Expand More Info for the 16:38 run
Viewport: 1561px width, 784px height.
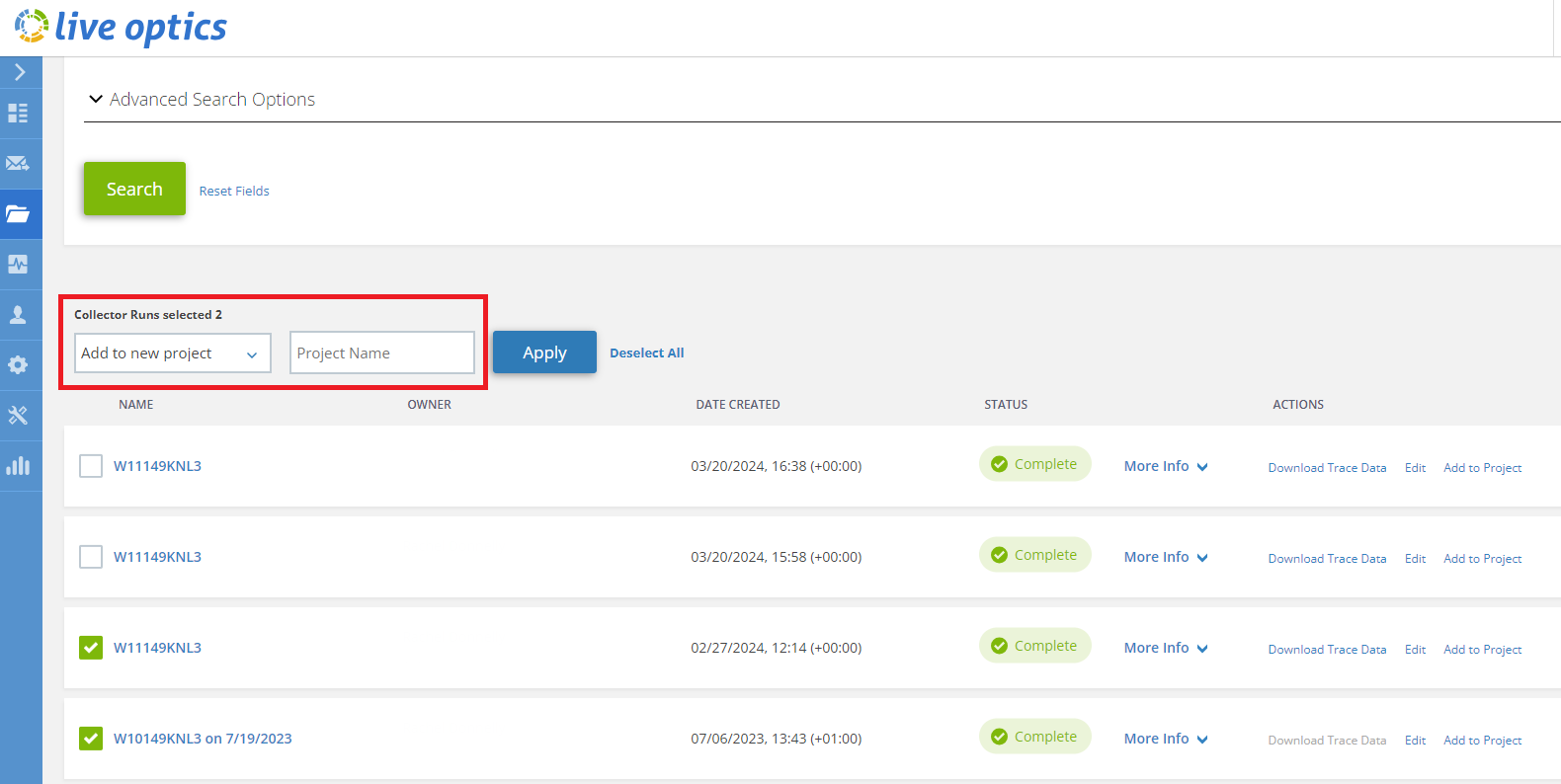1166,466
